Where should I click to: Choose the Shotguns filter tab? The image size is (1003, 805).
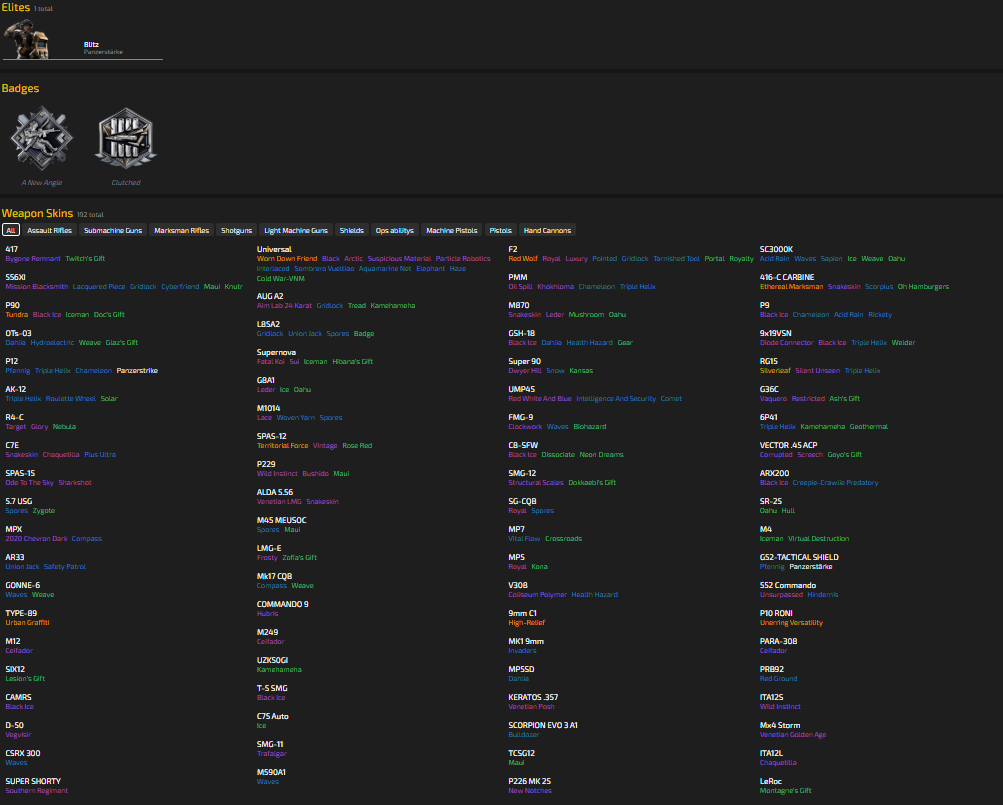tap(237, 230)
